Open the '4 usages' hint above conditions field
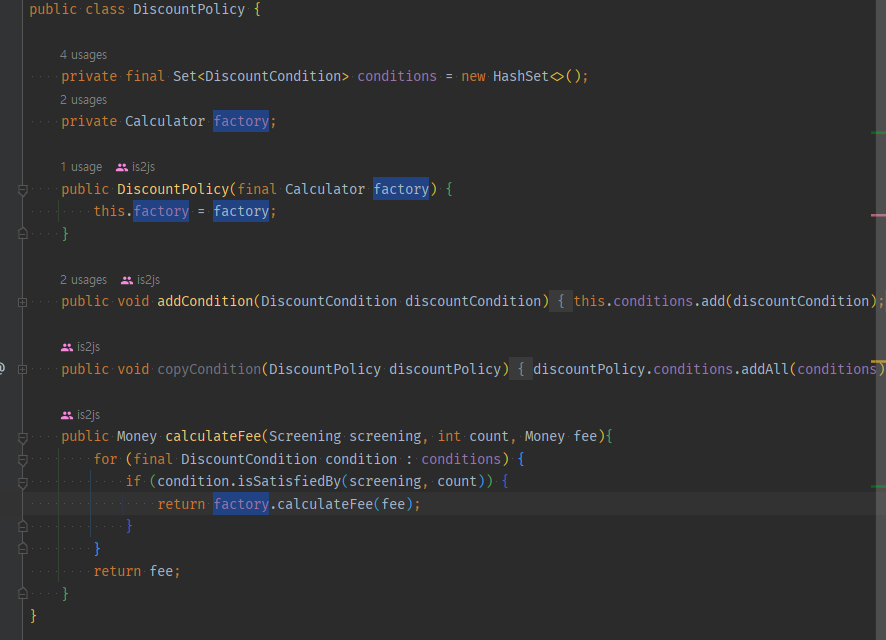Viewport: 886px width, 640px height. (x=84, y=55)
